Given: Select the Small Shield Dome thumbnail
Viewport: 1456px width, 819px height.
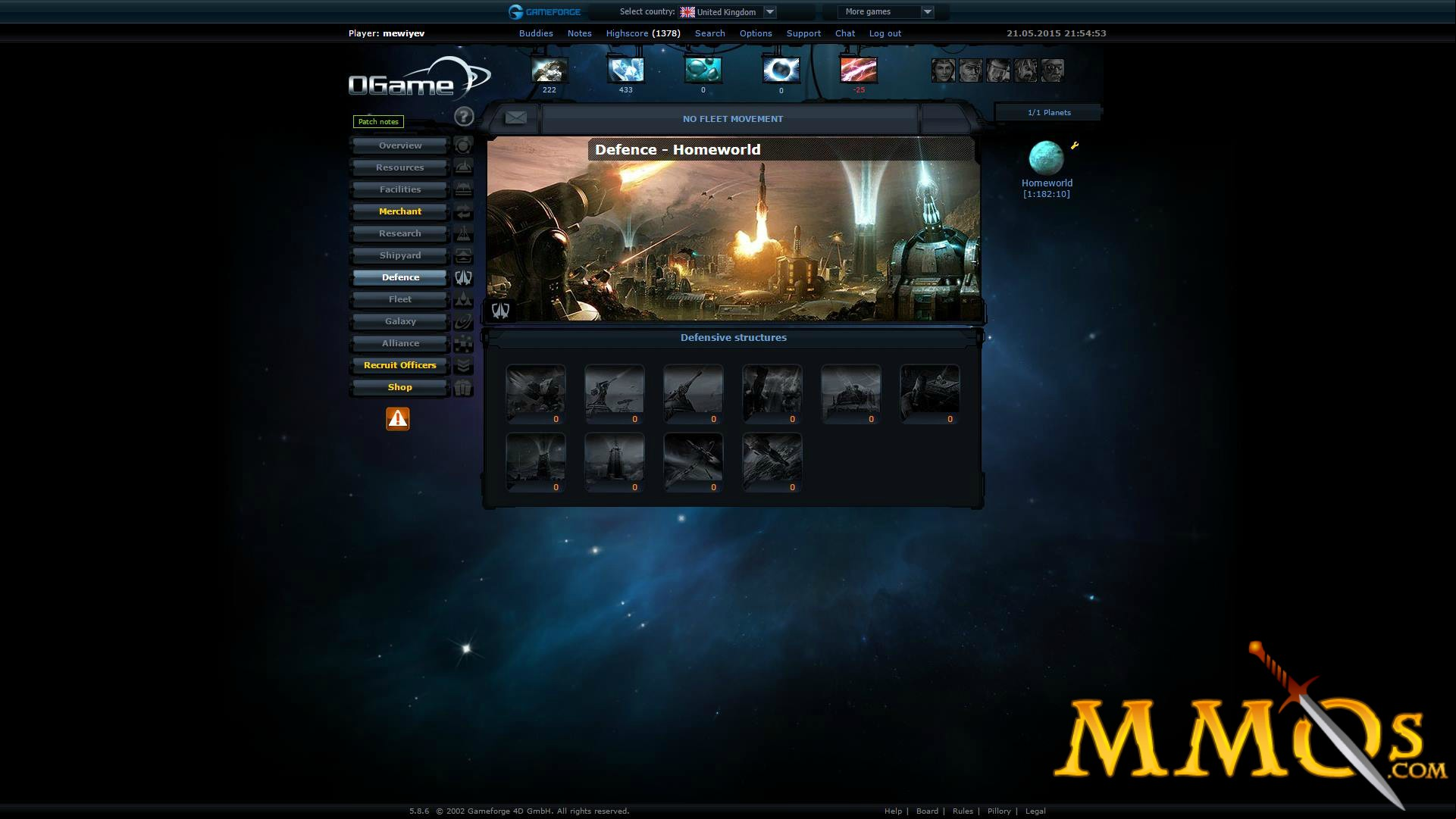Looking at the screenshot, I should (x=536, y=461).
